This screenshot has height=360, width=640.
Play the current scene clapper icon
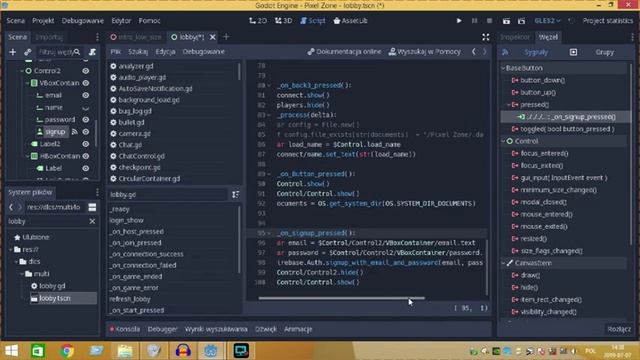(x=506, y=21)
